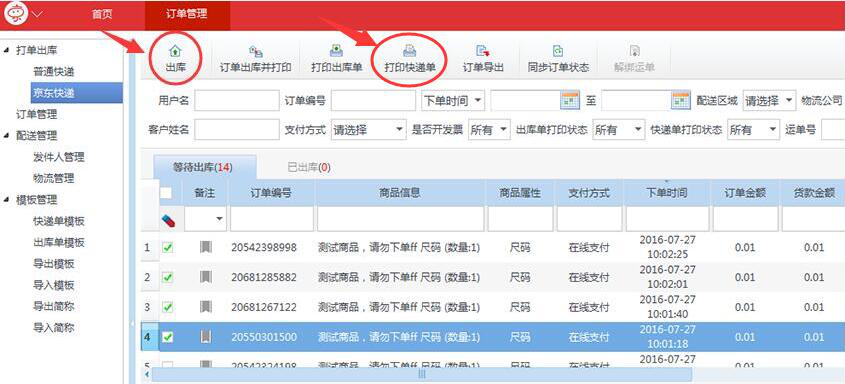This screenshot has width=845, height=384.
Task: Click 订单出库并打印 toolbar icon
Action: (255, 51)
